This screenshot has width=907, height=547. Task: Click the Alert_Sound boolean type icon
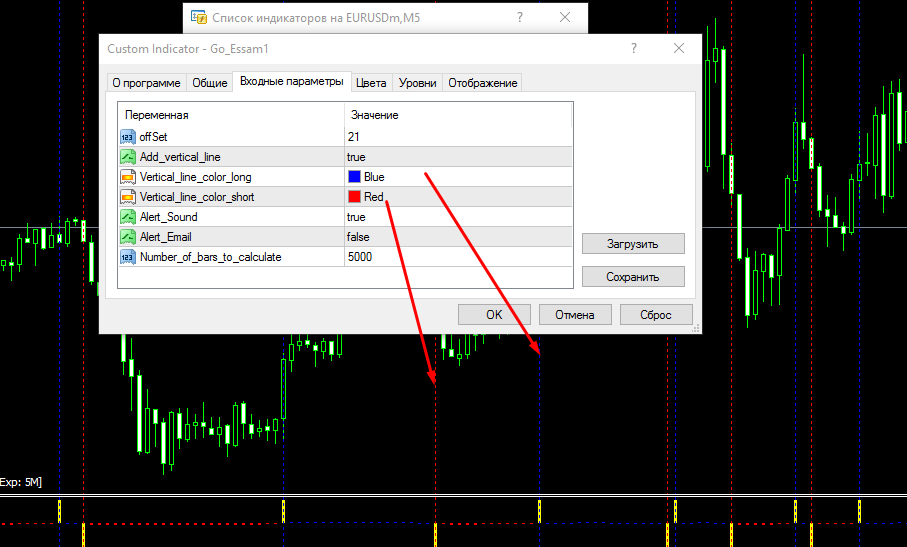click(x=127, y=217)
